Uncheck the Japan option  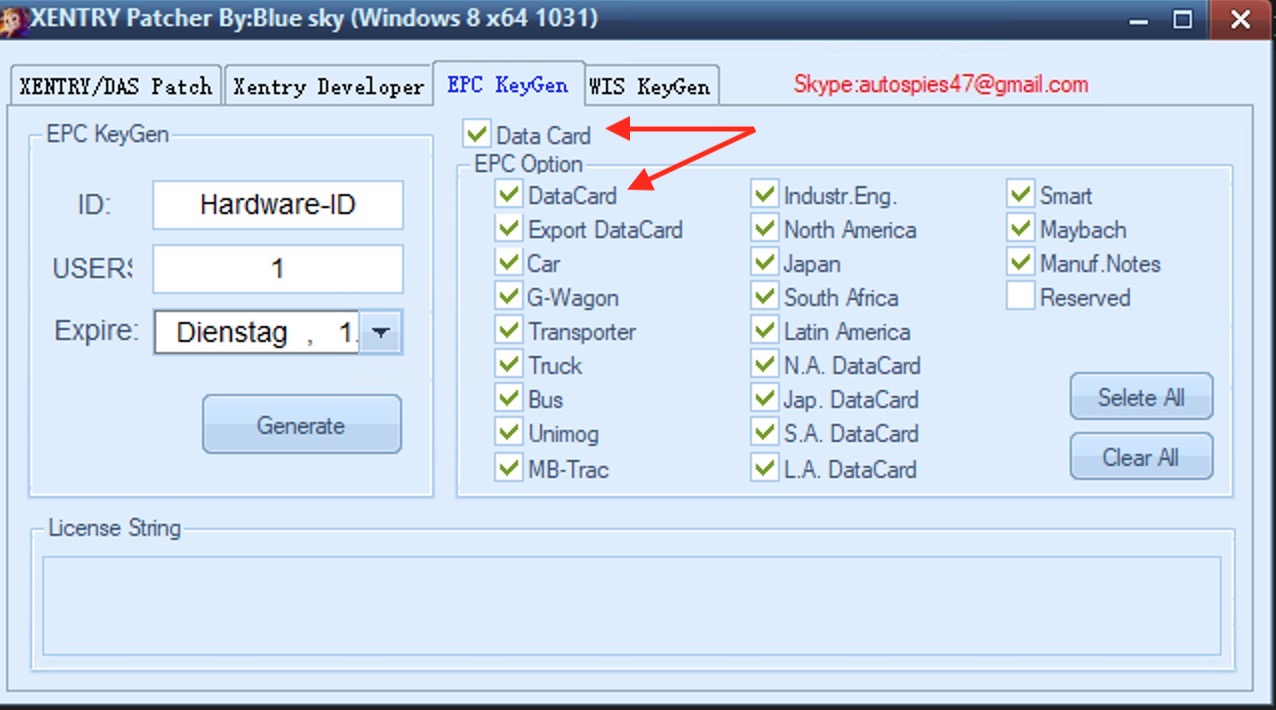[764, 263]
